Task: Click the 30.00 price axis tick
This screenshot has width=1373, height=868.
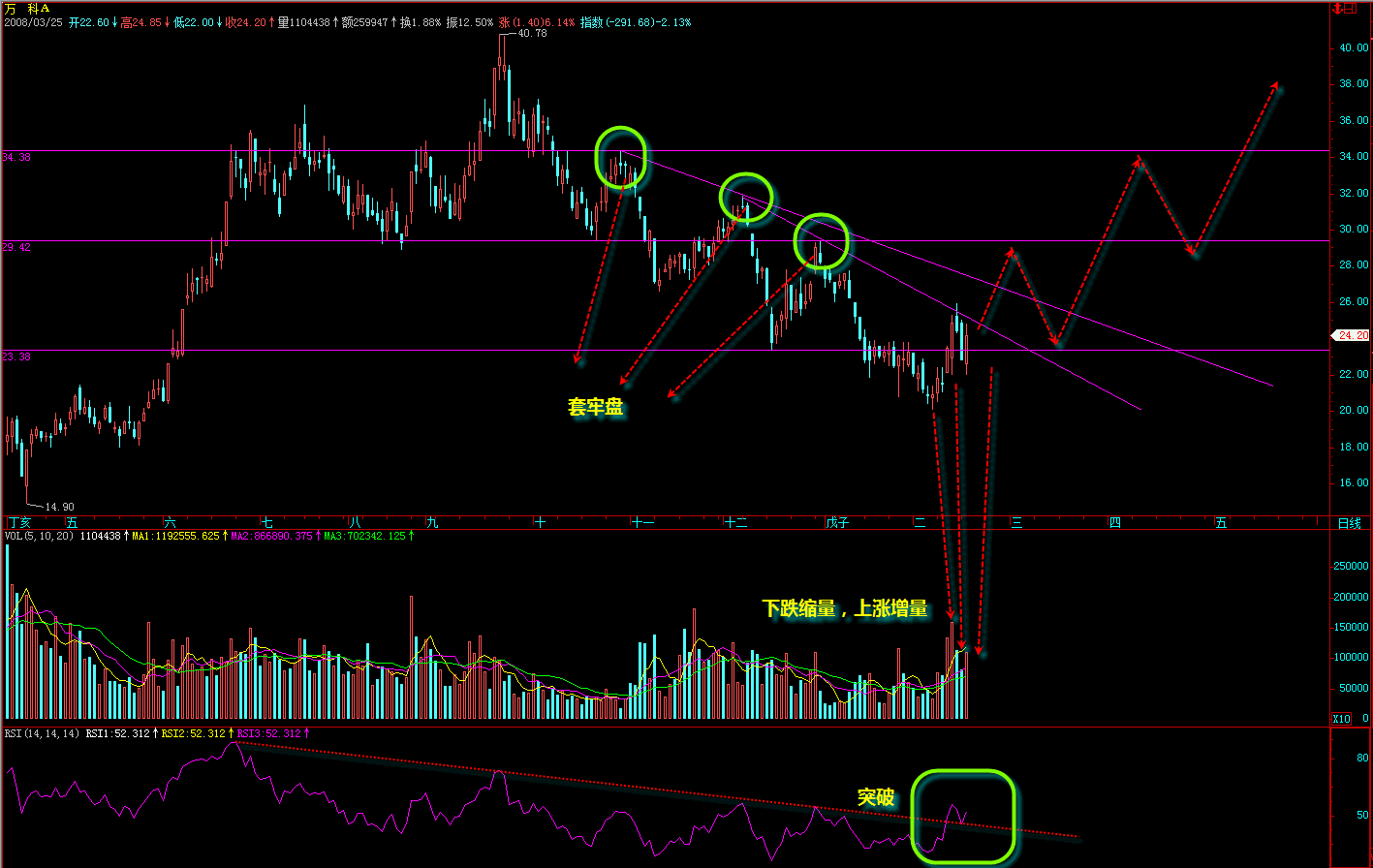Action: 1353,229
